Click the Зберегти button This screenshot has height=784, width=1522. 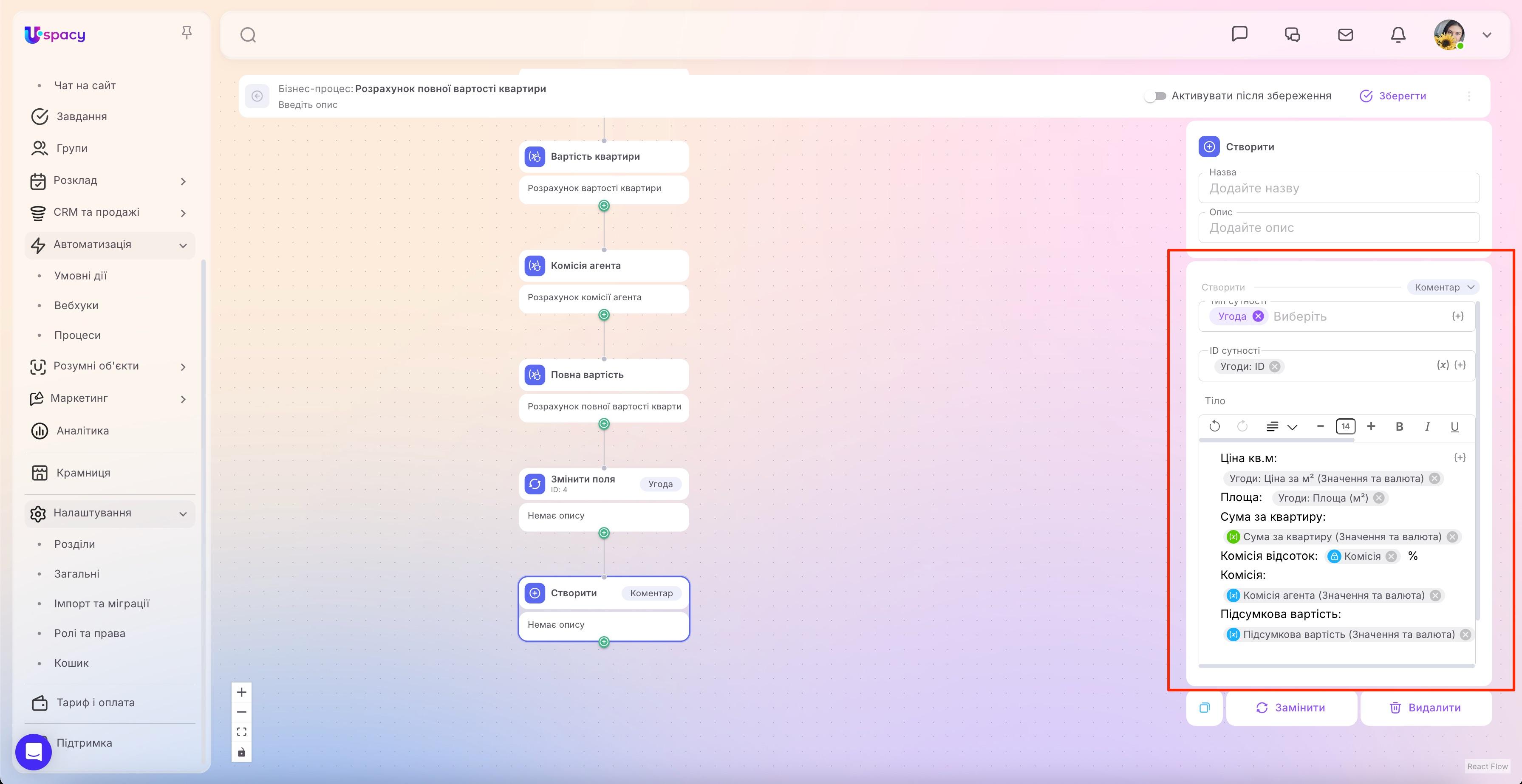point(1392,96)
